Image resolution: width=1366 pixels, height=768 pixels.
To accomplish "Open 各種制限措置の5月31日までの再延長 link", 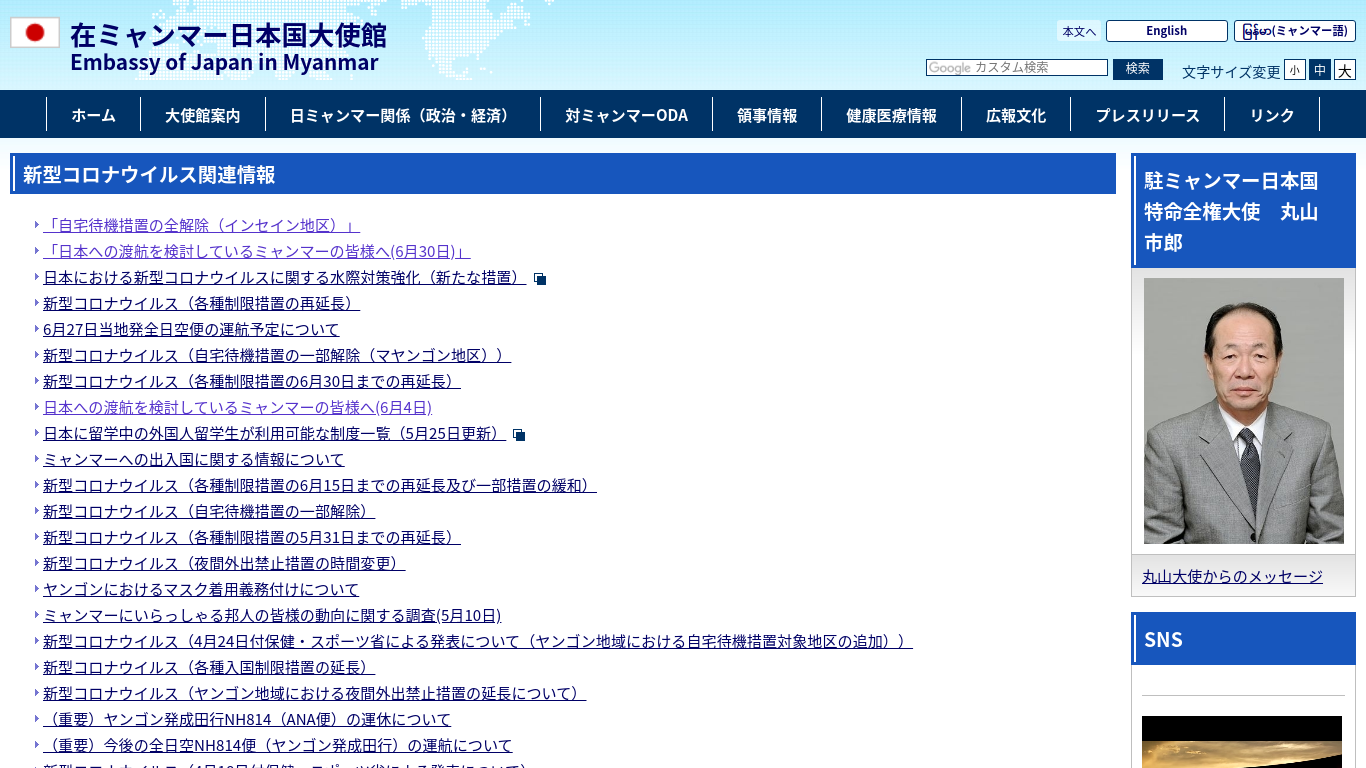I will 252,537.
